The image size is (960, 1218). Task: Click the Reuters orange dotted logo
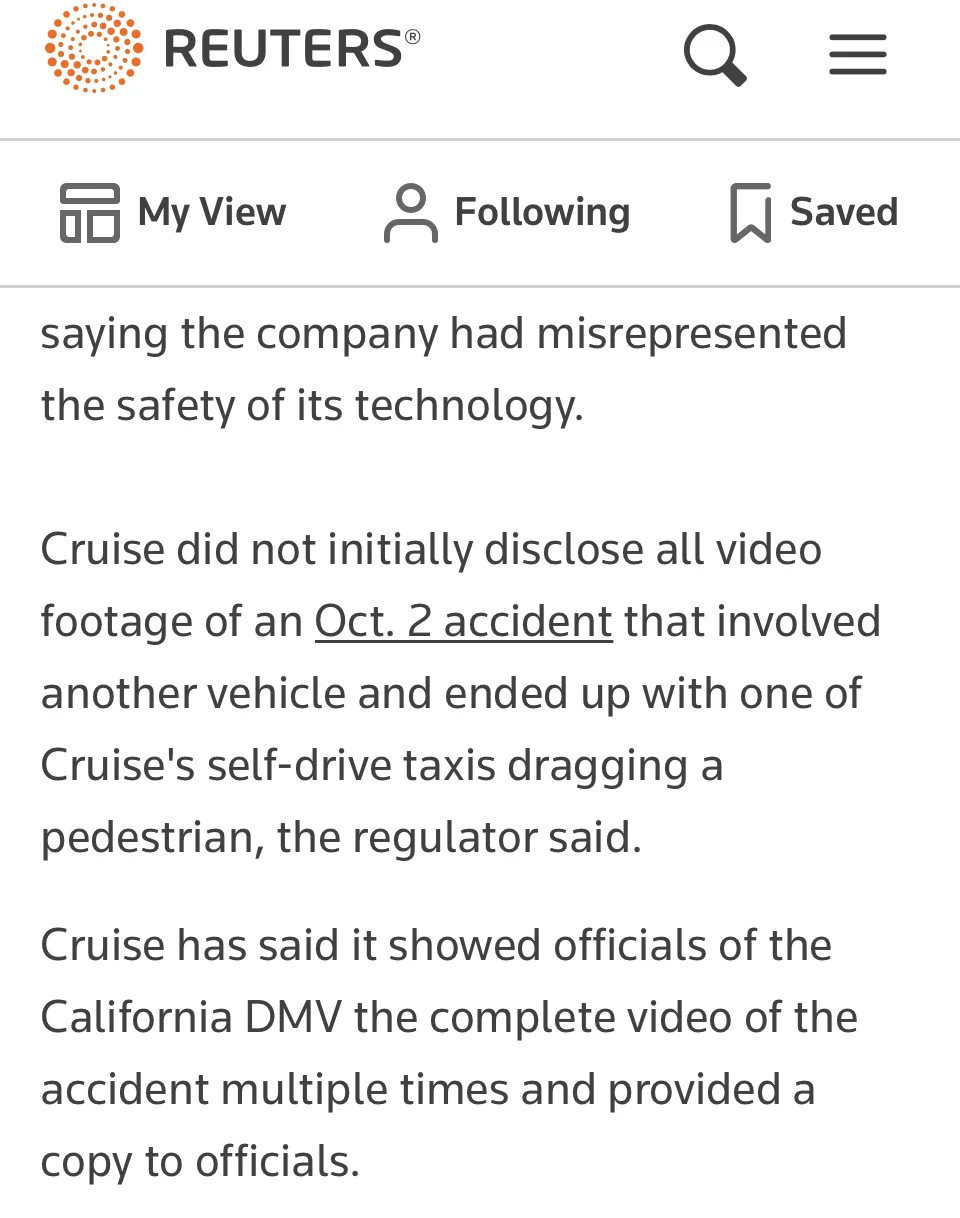(94, 48)
